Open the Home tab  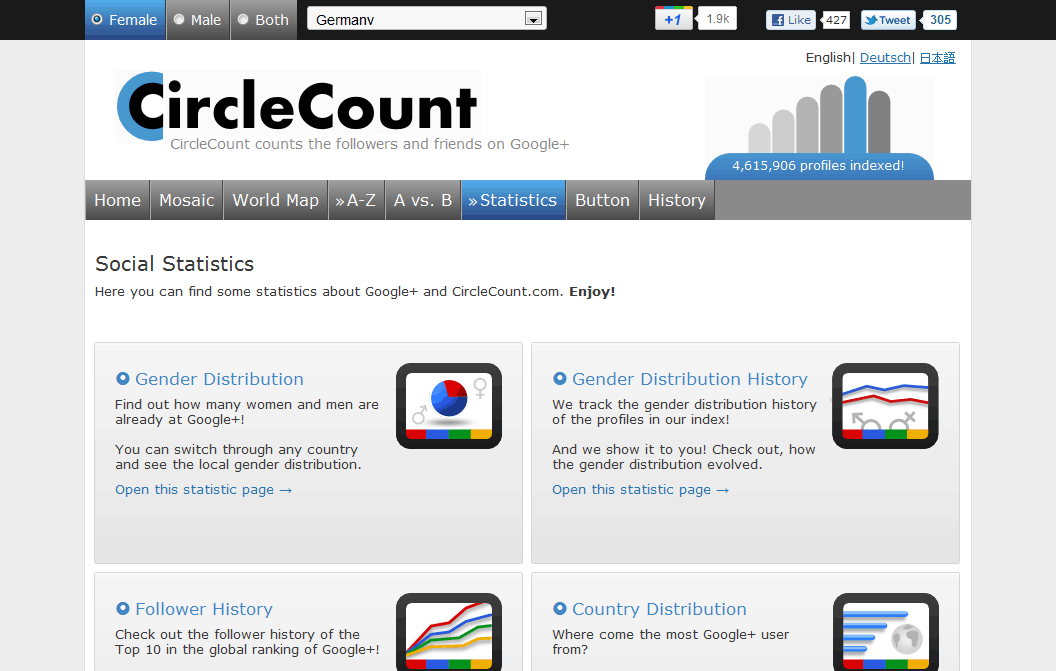[117, 200]
